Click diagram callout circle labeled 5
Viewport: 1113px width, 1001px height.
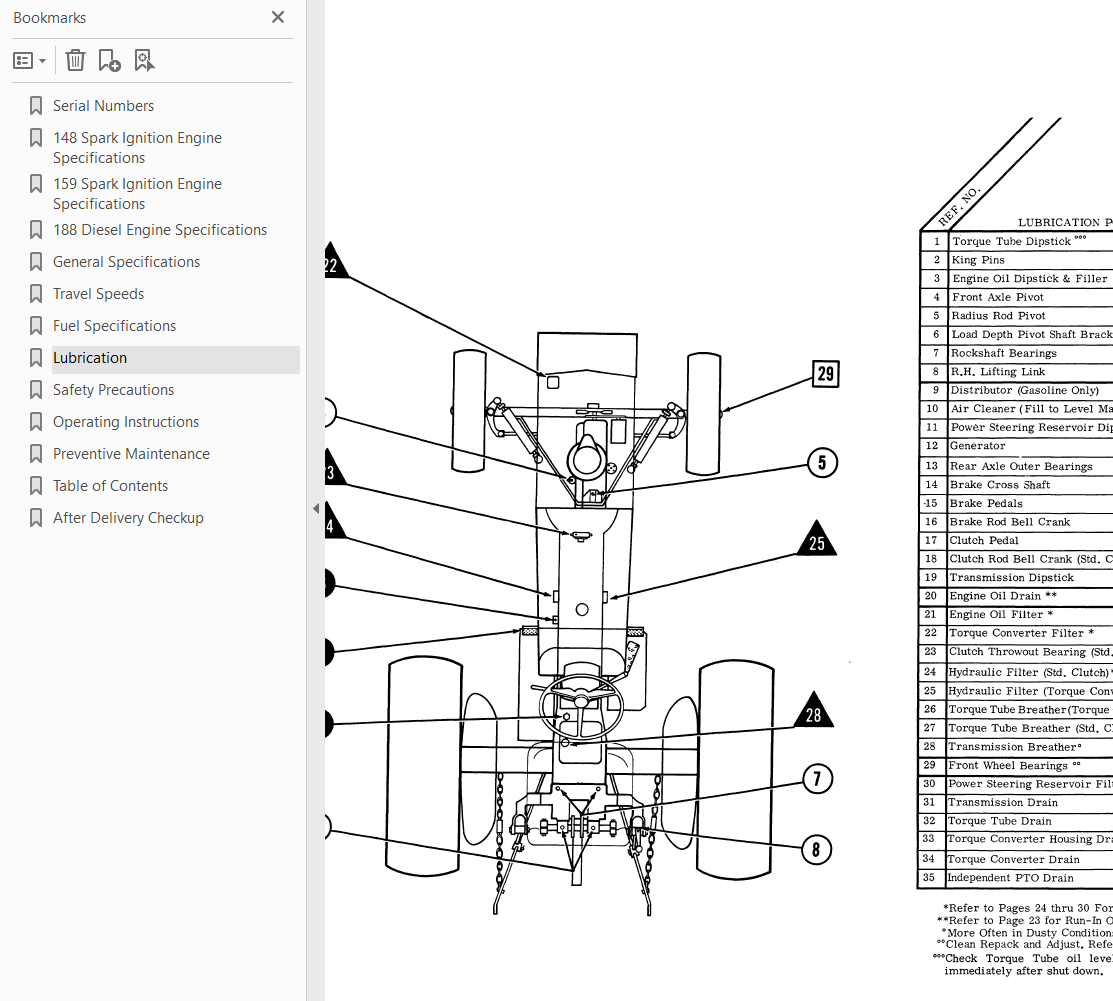pyautogui.click(x=823, y=463)
